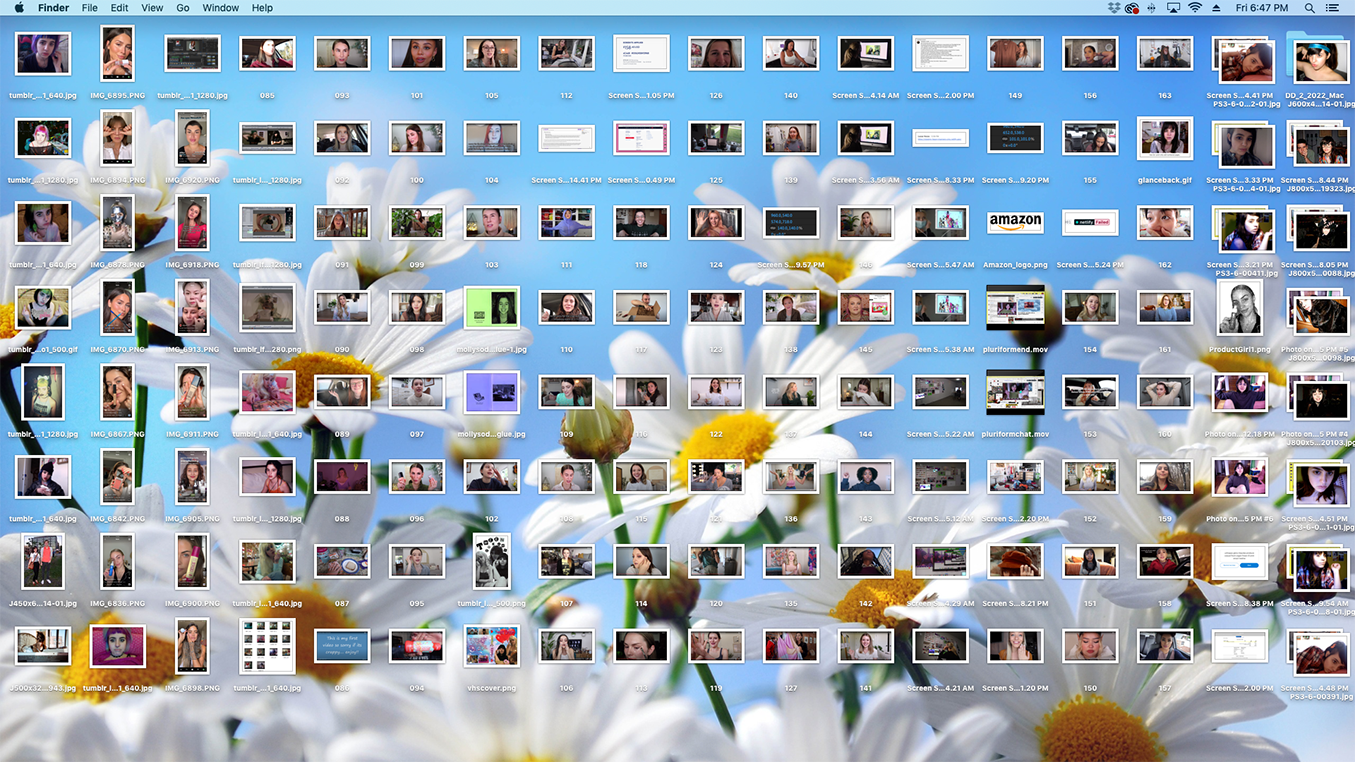Select the purple mollysod…glue.jpg image file

491,392
